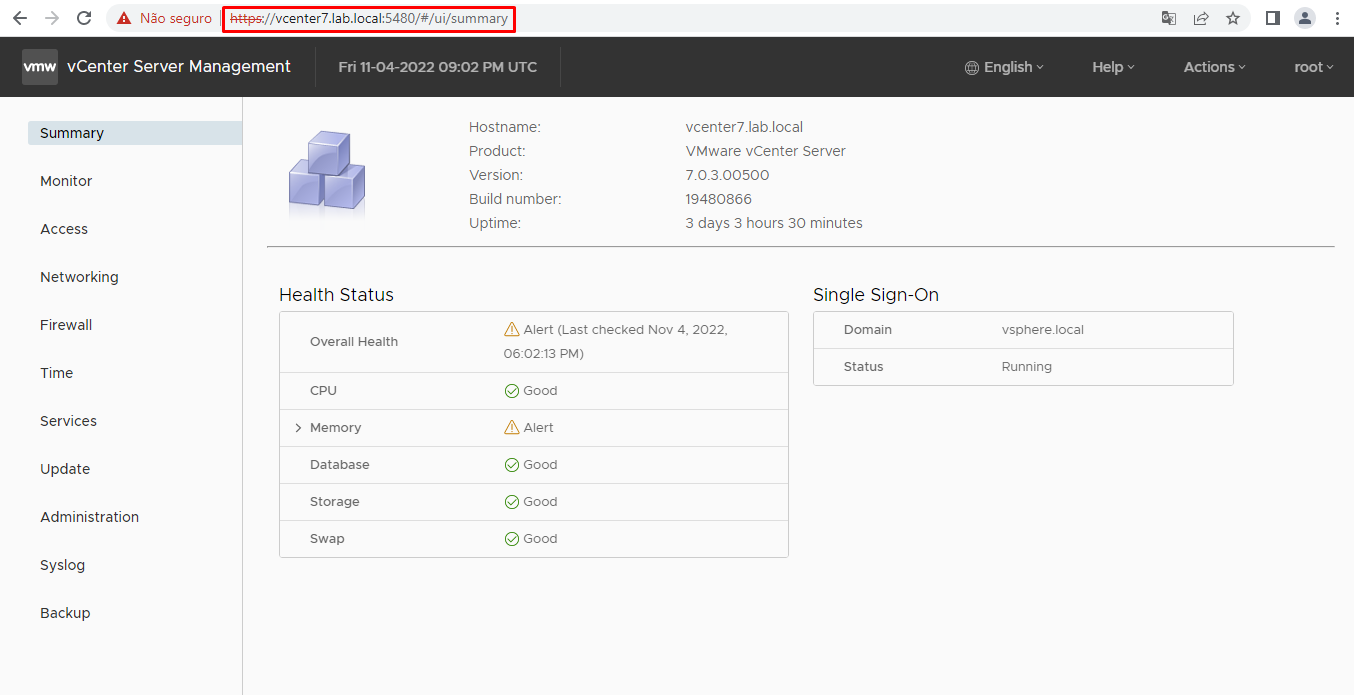
Task: Go to the Monitor section
Action: pos(66,181)
